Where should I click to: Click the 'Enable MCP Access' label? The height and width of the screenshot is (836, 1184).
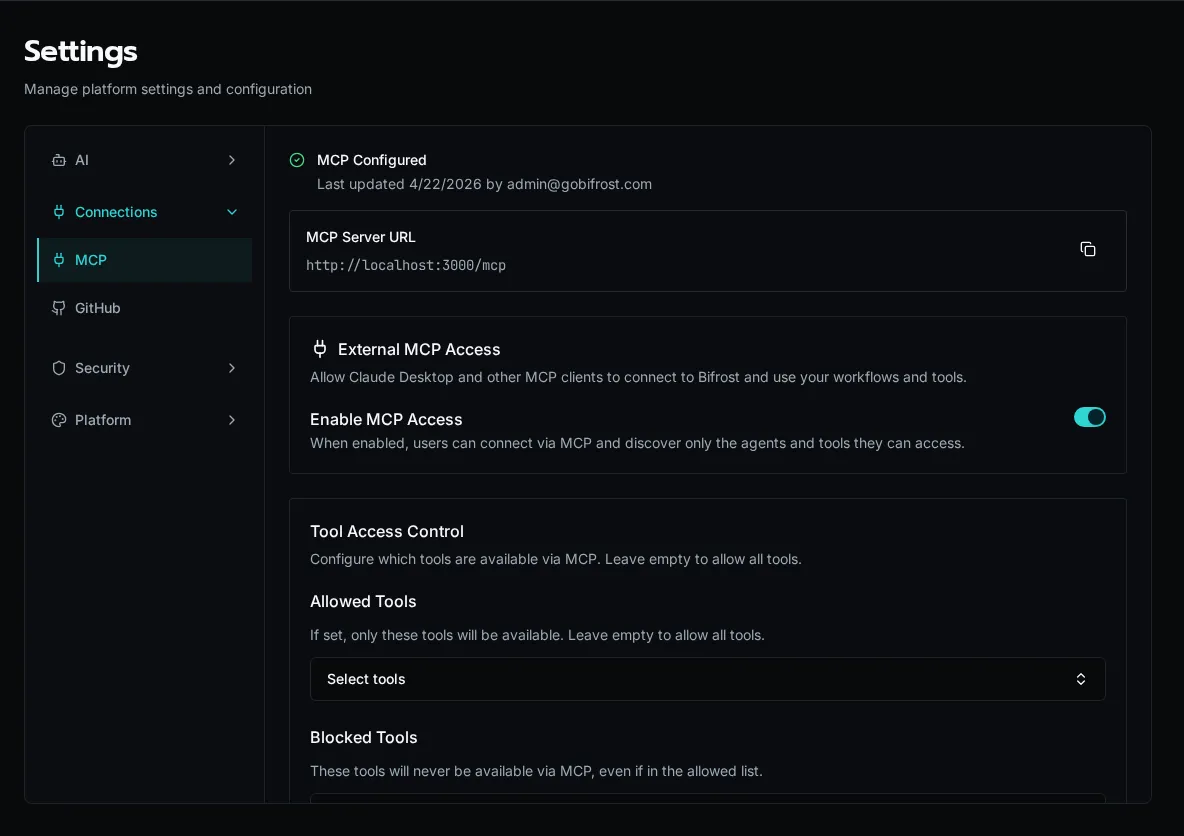pos(386,419)
